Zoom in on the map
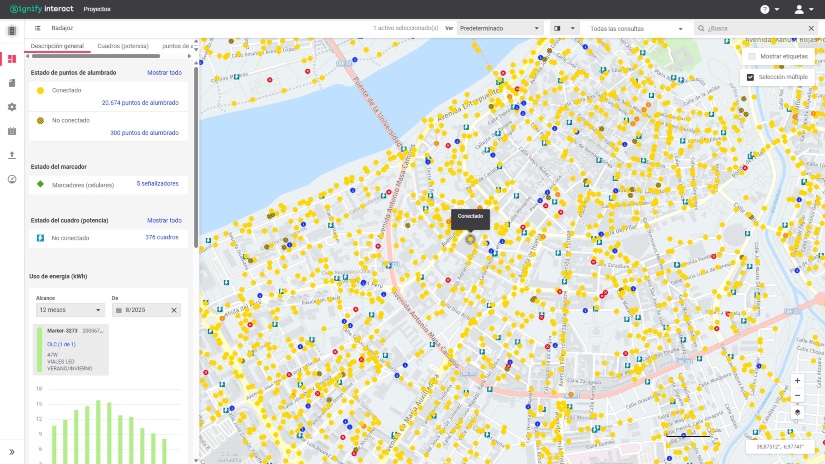Image resolution: width=825 pixels, height=464 pixels. click(797, 380)
